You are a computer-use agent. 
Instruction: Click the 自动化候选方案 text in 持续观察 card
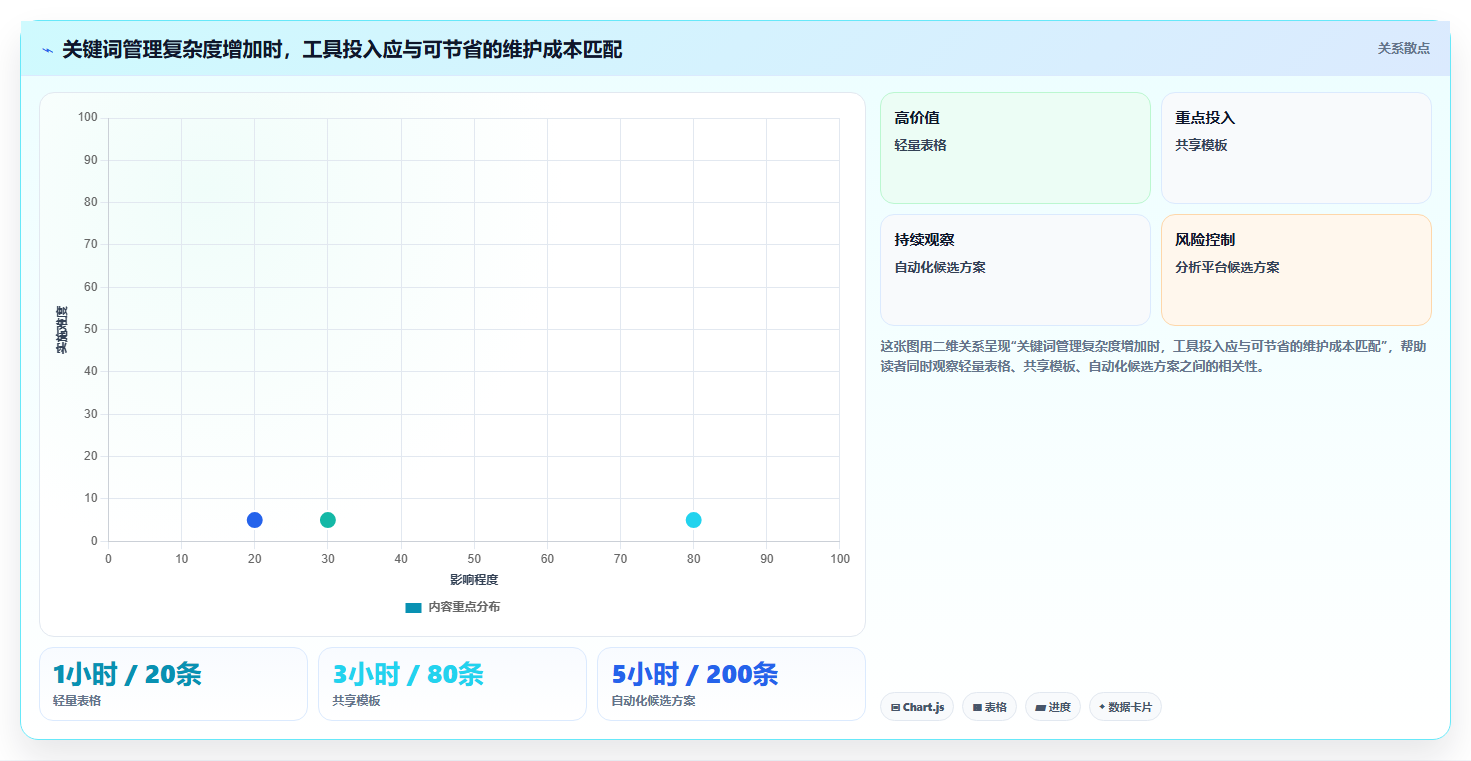(940, 267)
